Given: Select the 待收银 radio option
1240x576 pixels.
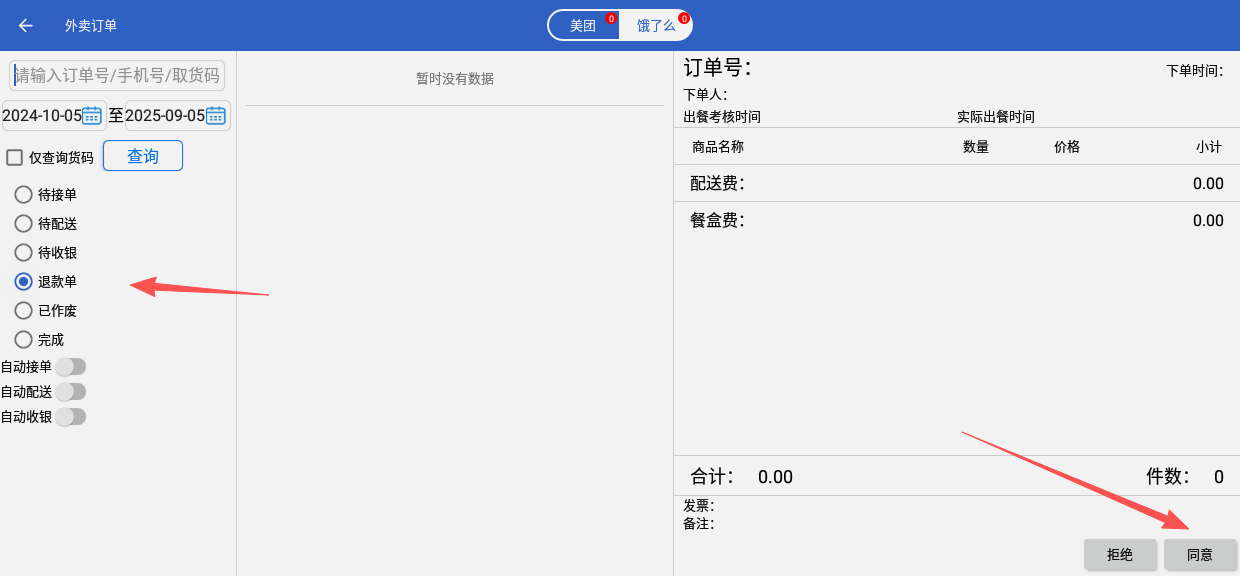Looking at the screenshot, I should [x=24, y=252].
